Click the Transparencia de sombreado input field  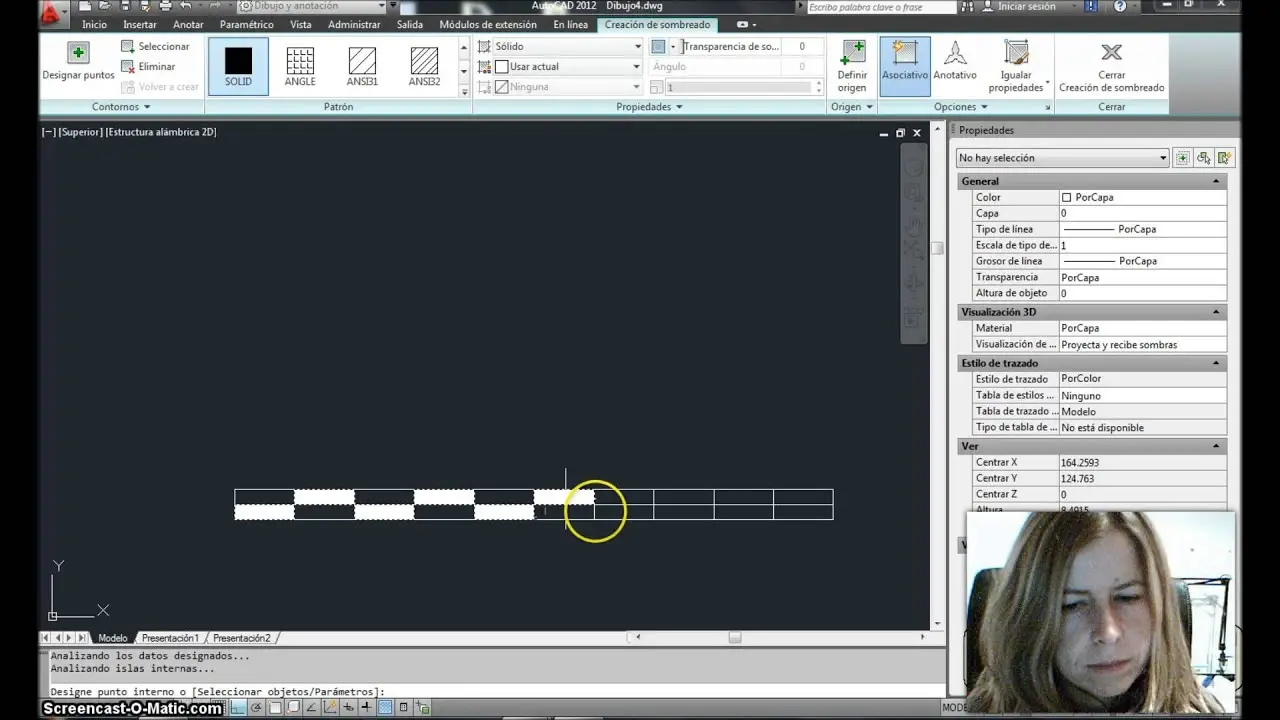click(800, 46)
